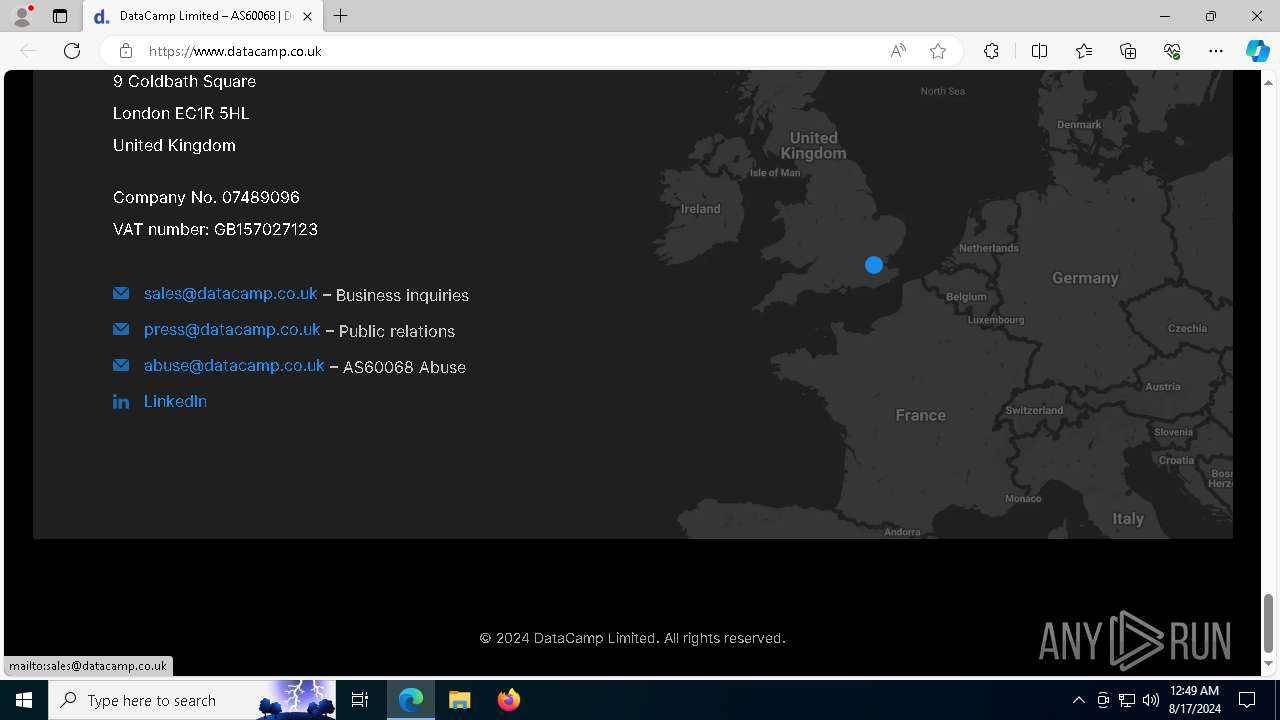Open a new browser tab
The width and height of the screenshot is (1280, 720).
coord(341,16)
